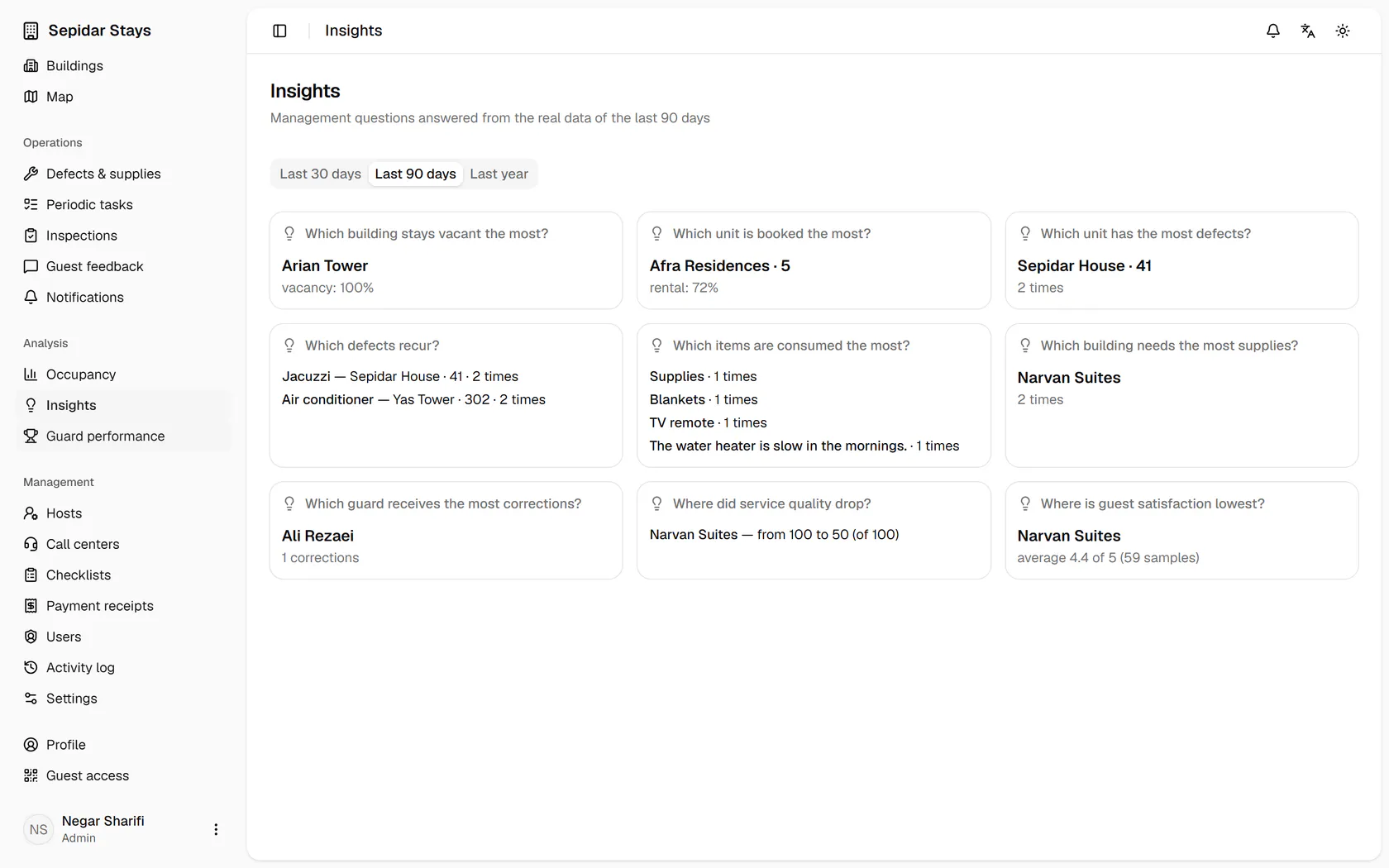This screenshot has height=868, width=1389.
Task: Open the user menu three-dot icon
Action: 216,829
